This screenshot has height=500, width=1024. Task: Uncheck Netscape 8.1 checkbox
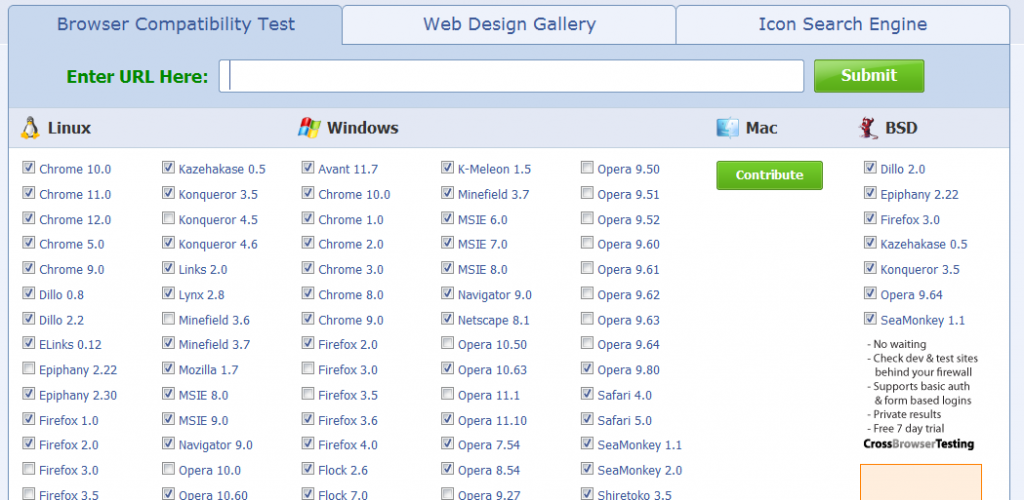point(447,319)
